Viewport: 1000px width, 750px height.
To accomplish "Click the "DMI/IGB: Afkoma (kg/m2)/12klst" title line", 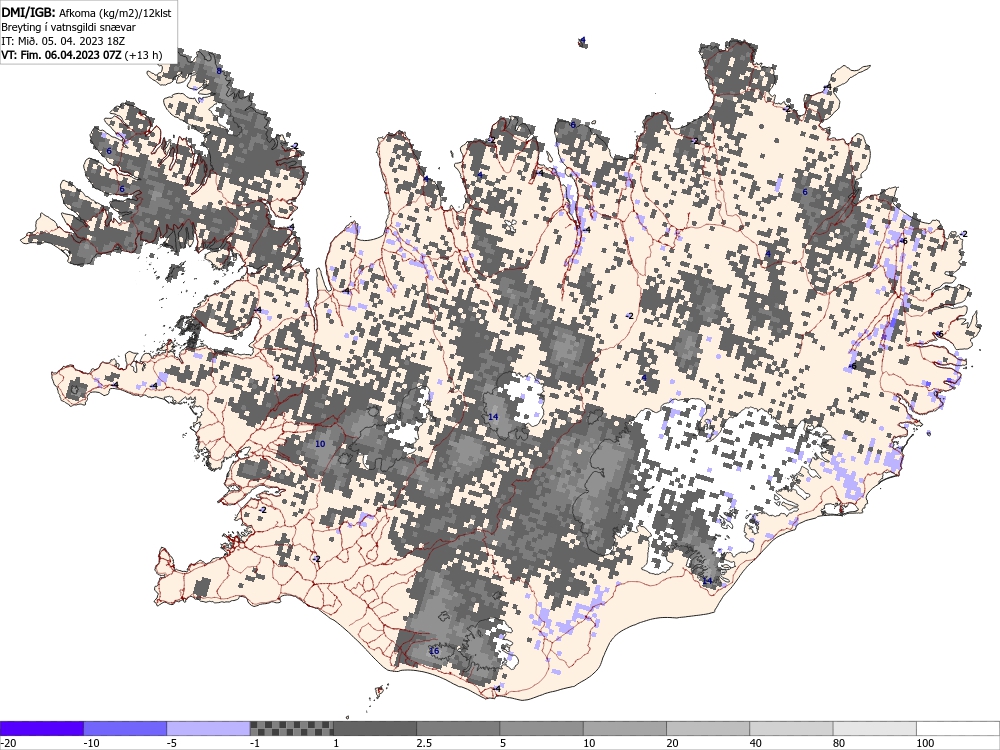I will pyautogui.click(x=86, y=12).
